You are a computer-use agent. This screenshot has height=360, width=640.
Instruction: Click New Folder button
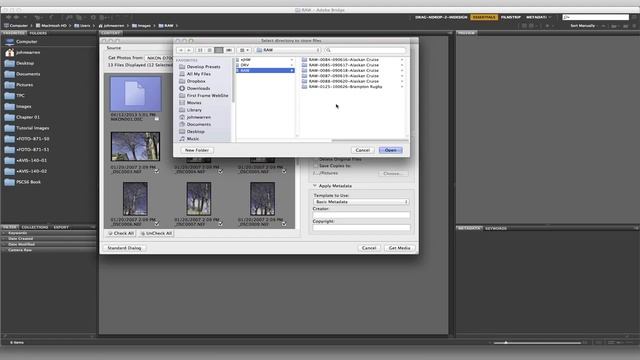coord(197,150)
